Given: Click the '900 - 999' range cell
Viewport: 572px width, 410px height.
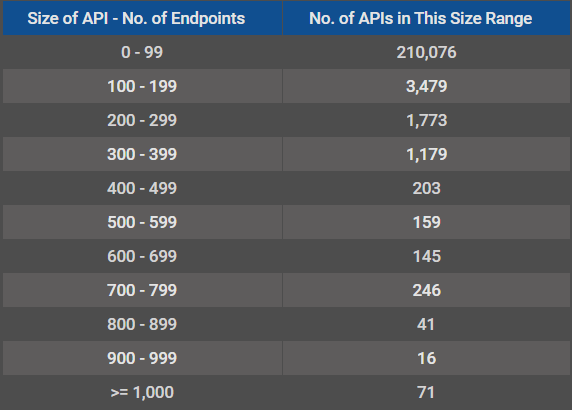Looking at the screenshot, I should (142, 358).
